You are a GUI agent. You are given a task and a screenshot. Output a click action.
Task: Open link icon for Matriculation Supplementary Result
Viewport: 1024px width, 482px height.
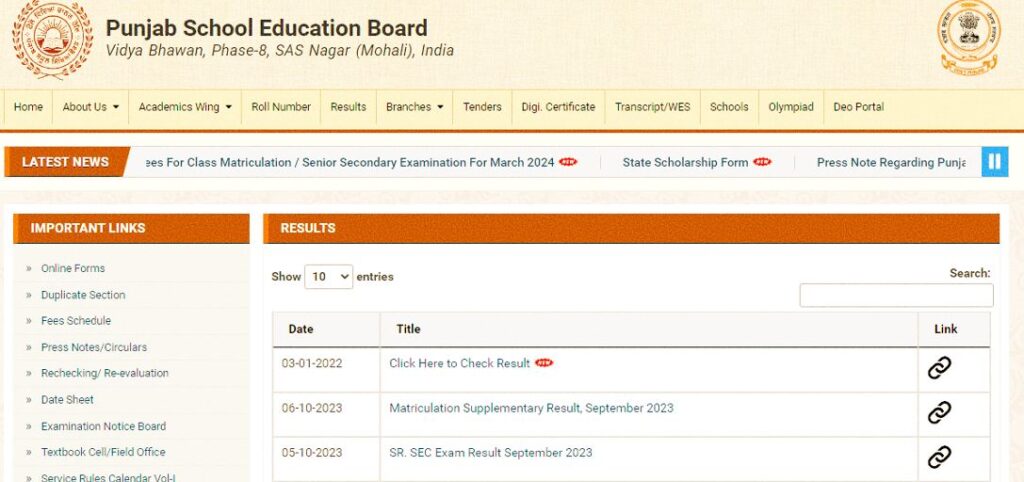pos(938,412)
